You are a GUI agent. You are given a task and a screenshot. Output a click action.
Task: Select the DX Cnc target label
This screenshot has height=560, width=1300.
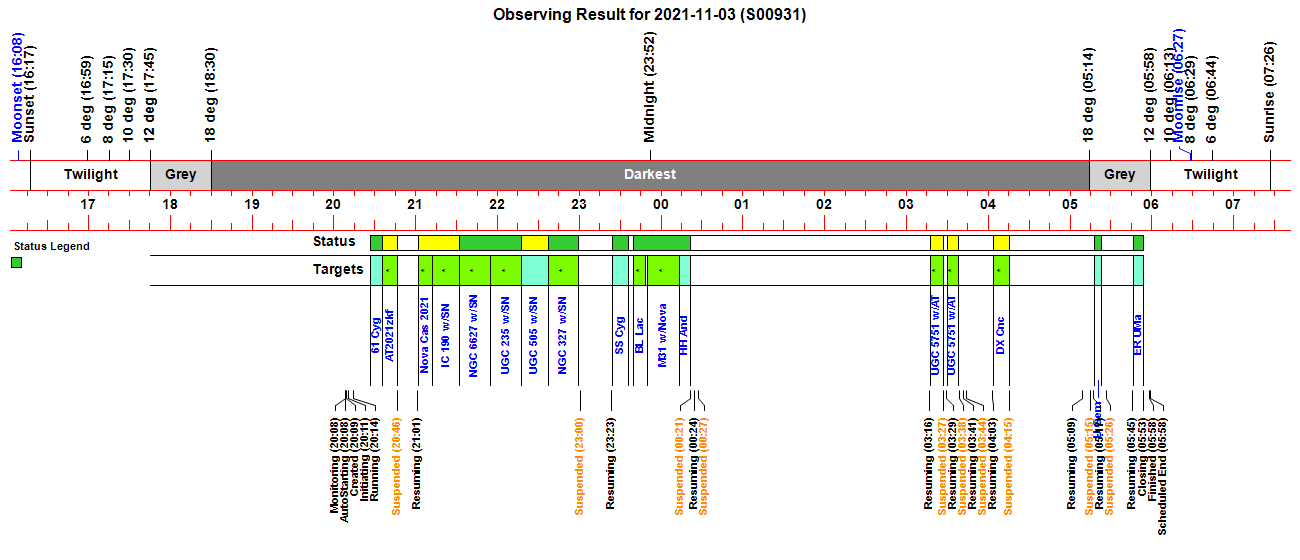[1000, 337]
